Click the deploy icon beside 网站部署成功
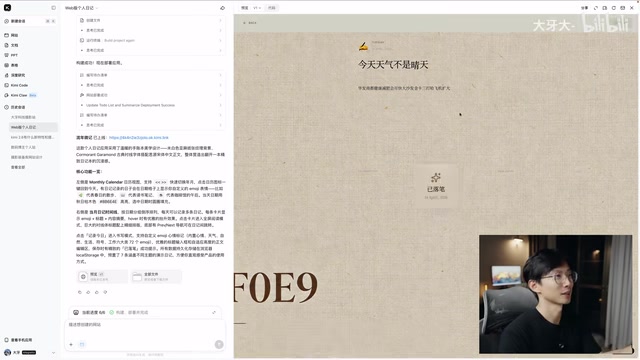The height and width of the screenshot is (360, 640). coord(82,95)
